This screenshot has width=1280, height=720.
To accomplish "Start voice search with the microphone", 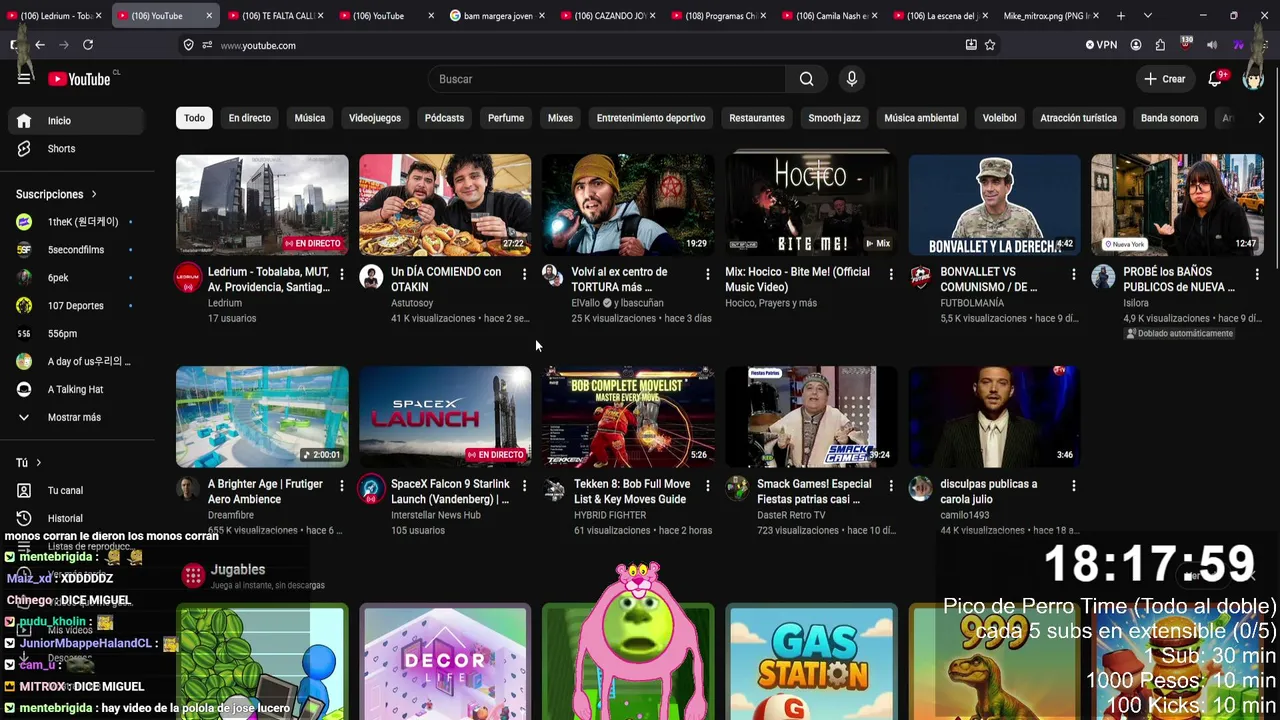I will pos(852,79).
